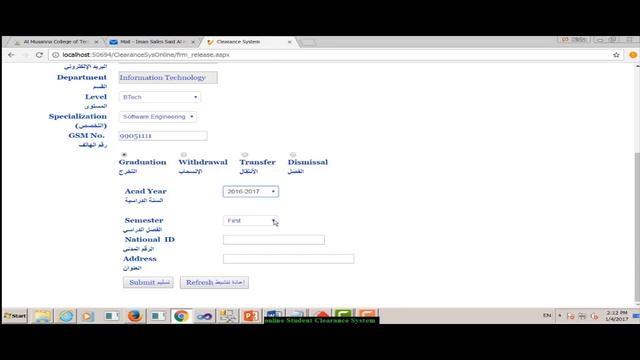Image resolution: width=640 pixels, height=360 pixels.
Task: Open File Explorer from the taskbar
Action: 42,316
